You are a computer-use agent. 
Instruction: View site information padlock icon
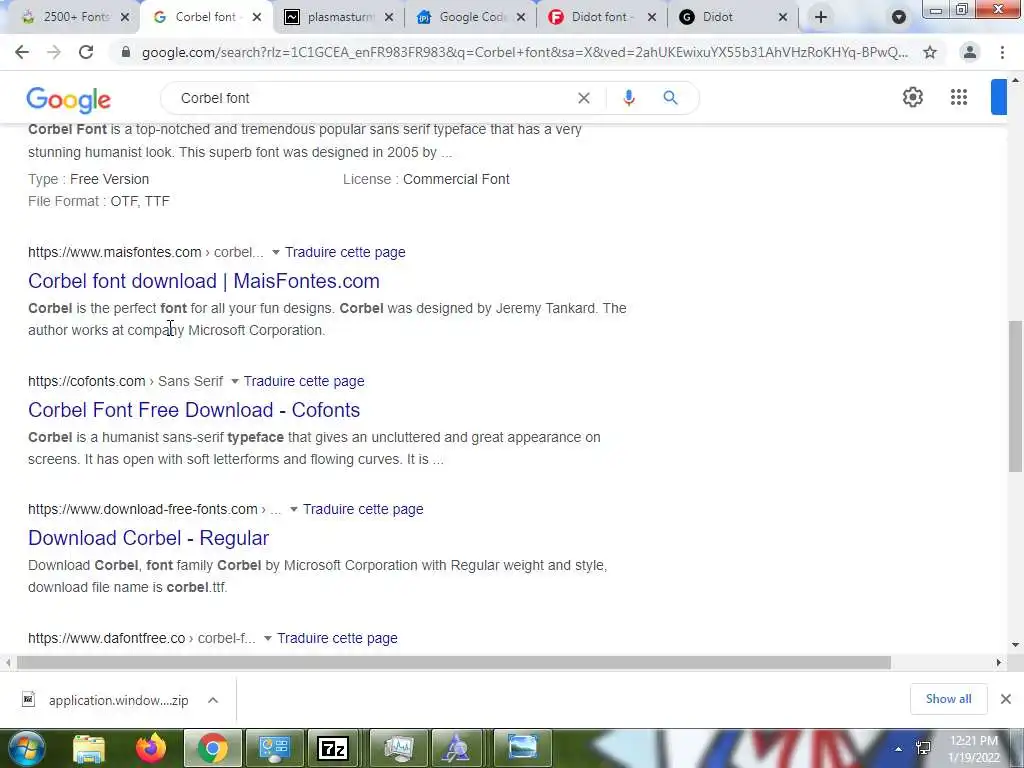(x=126, y=52)
